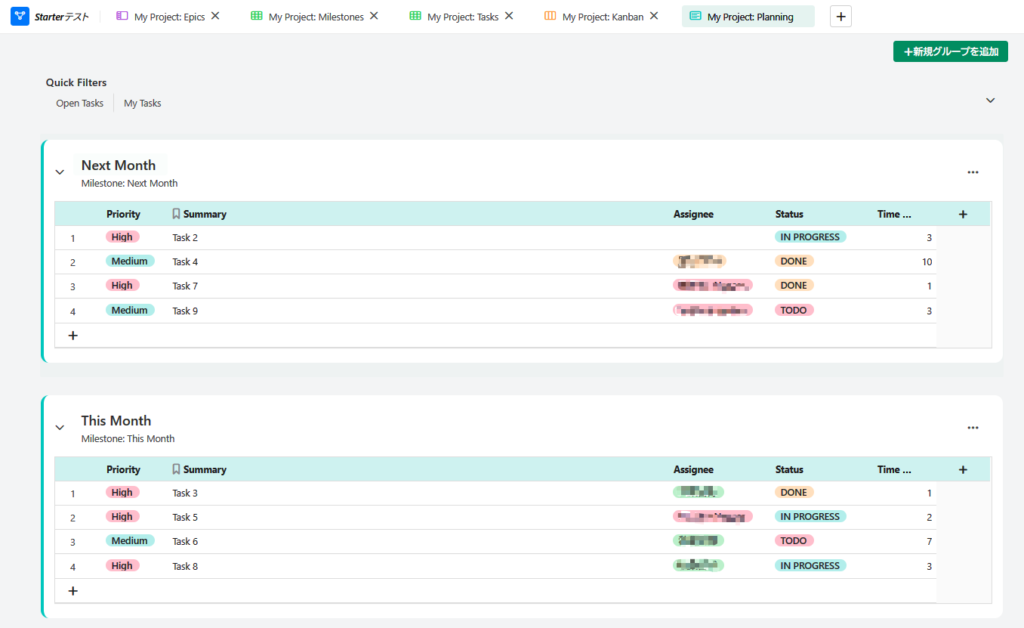Close the My Project: Kanban tab
The width and height of the screenshot is (1024, 628).
(654, 16)
